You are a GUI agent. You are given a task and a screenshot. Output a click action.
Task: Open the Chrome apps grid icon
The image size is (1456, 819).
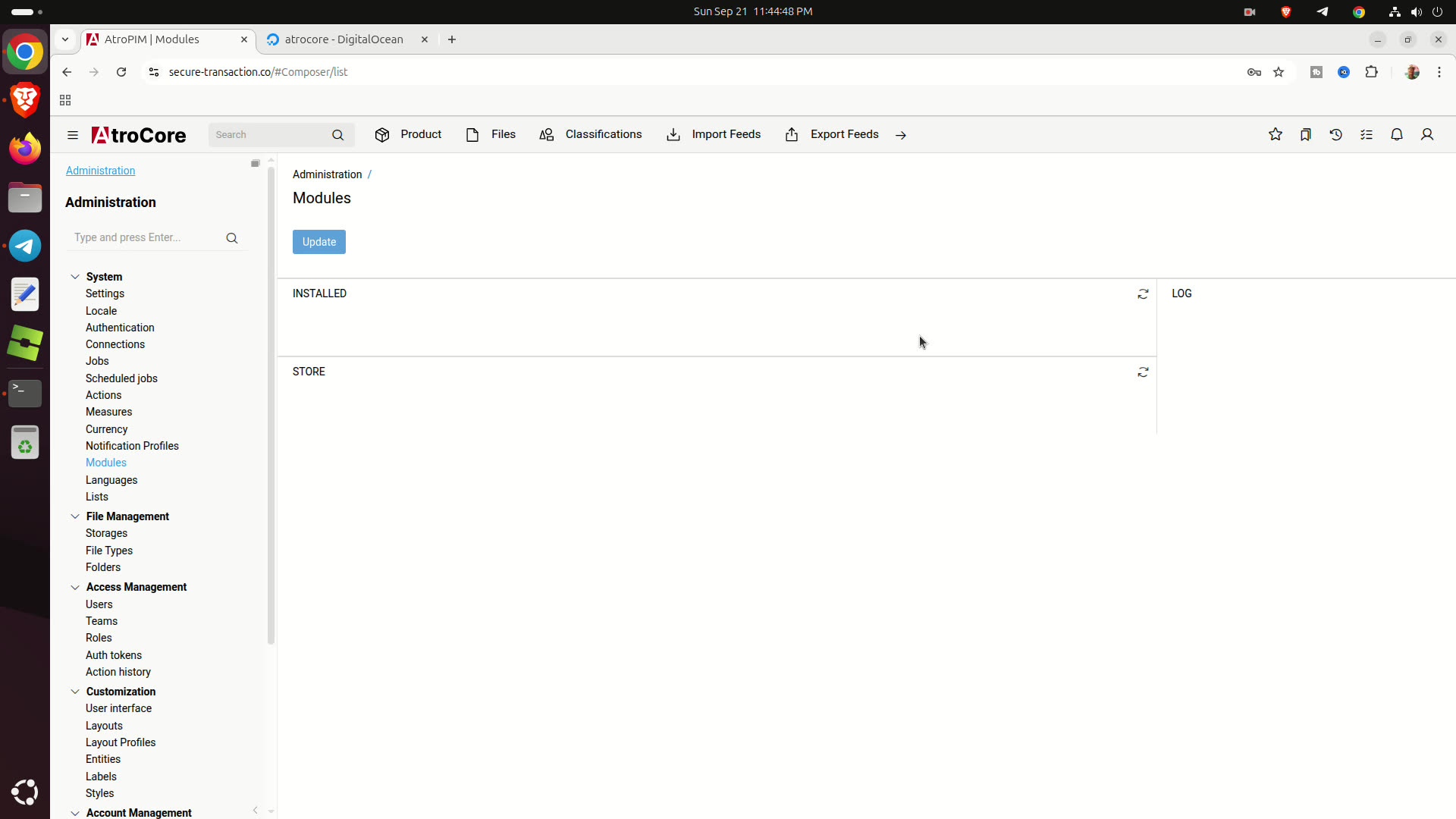tap(65, 100)
